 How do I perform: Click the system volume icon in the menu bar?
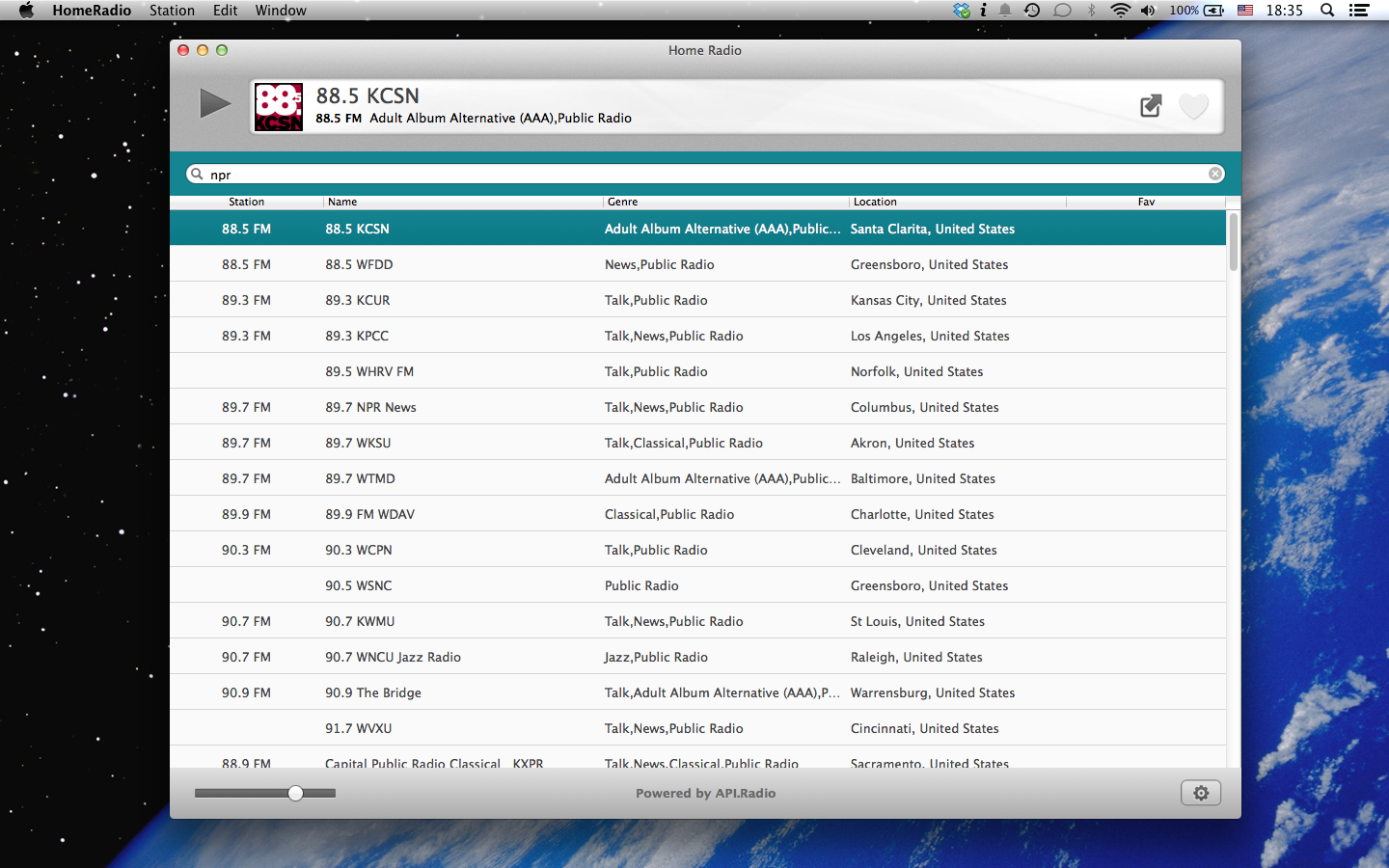pyautogui.click(x=1148, y=11)
